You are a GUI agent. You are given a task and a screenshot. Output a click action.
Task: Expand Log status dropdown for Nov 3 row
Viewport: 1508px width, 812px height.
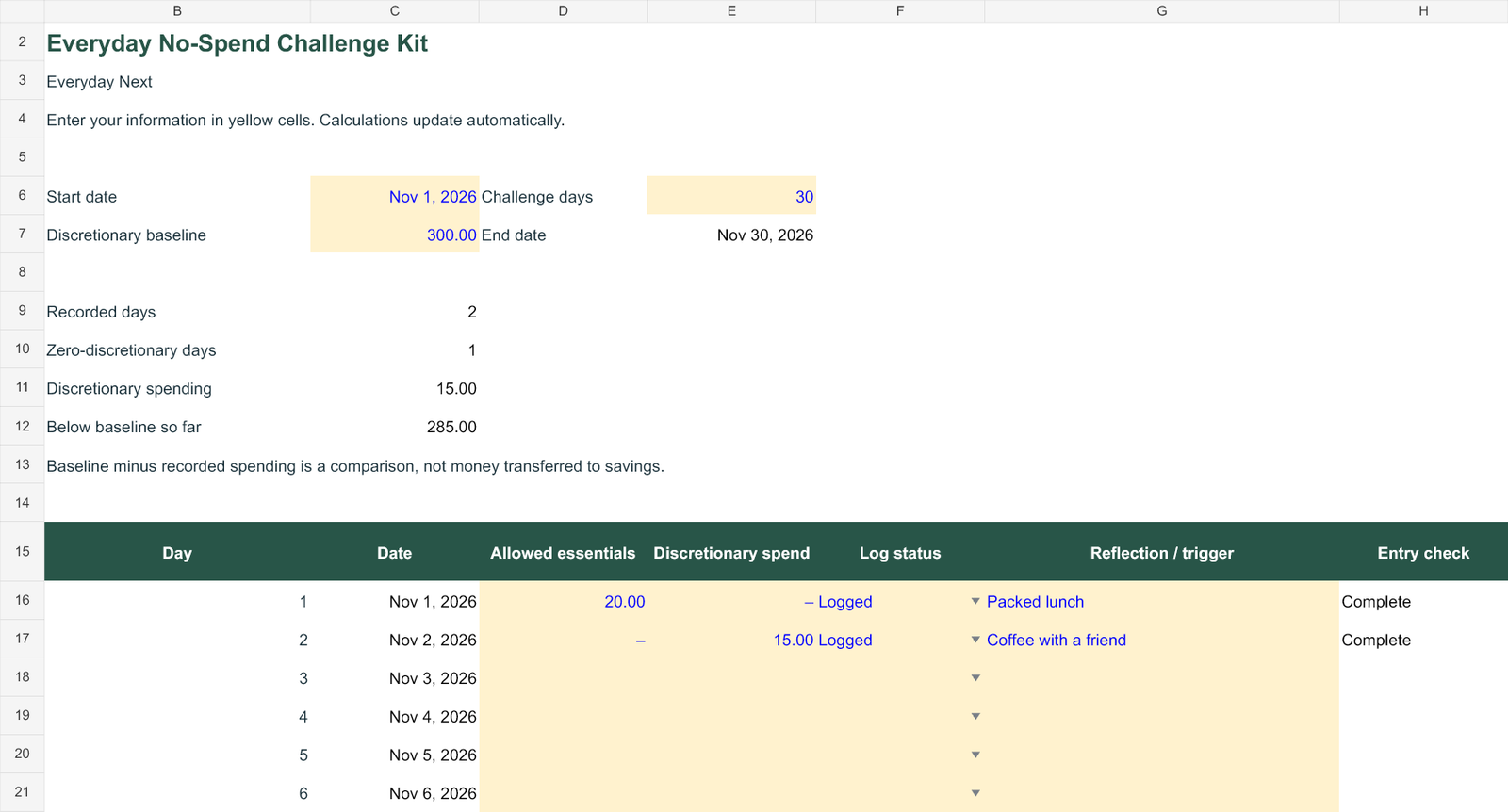(975, 678)
